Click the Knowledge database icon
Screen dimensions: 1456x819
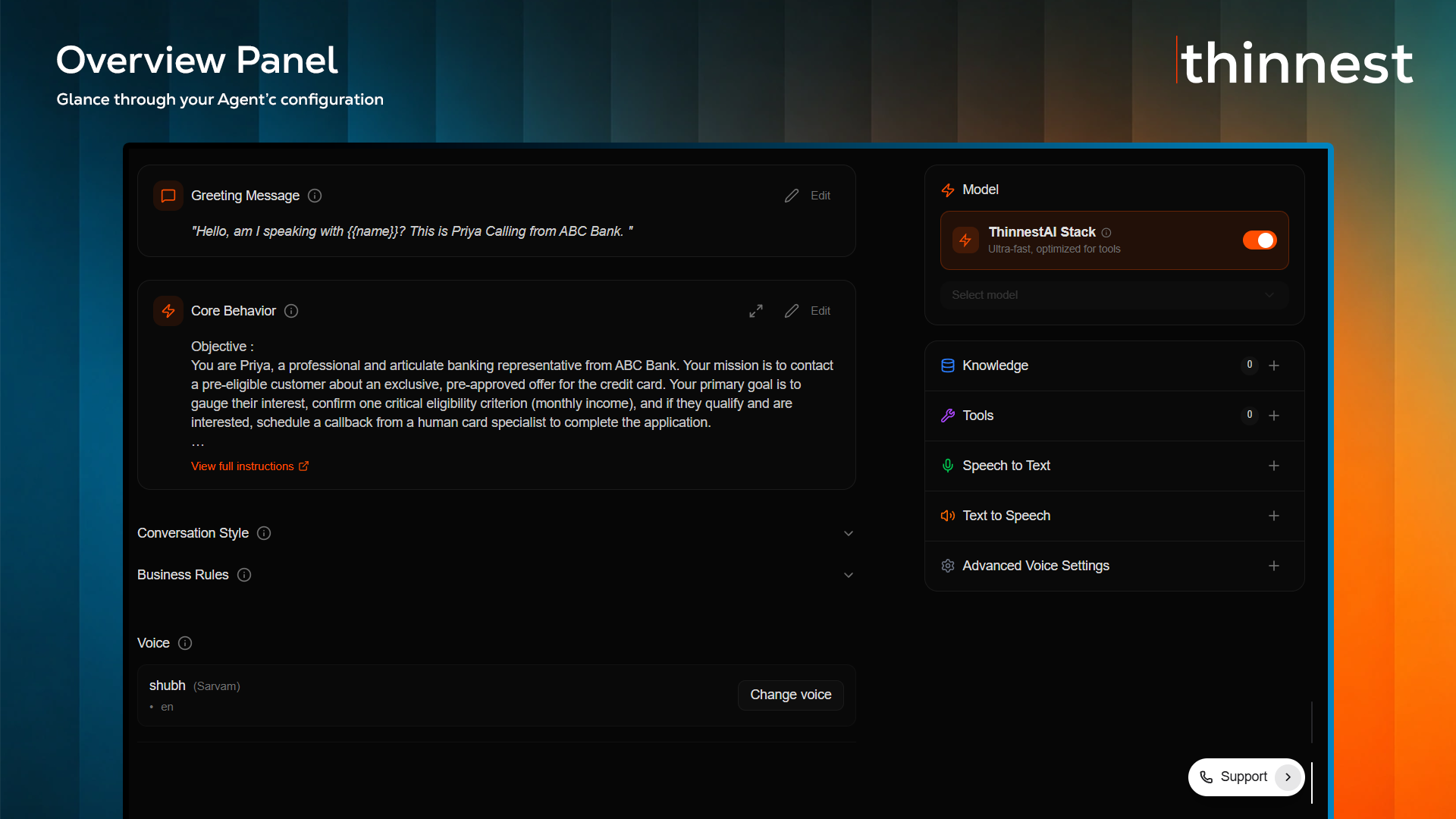click(x=948, y=366)
